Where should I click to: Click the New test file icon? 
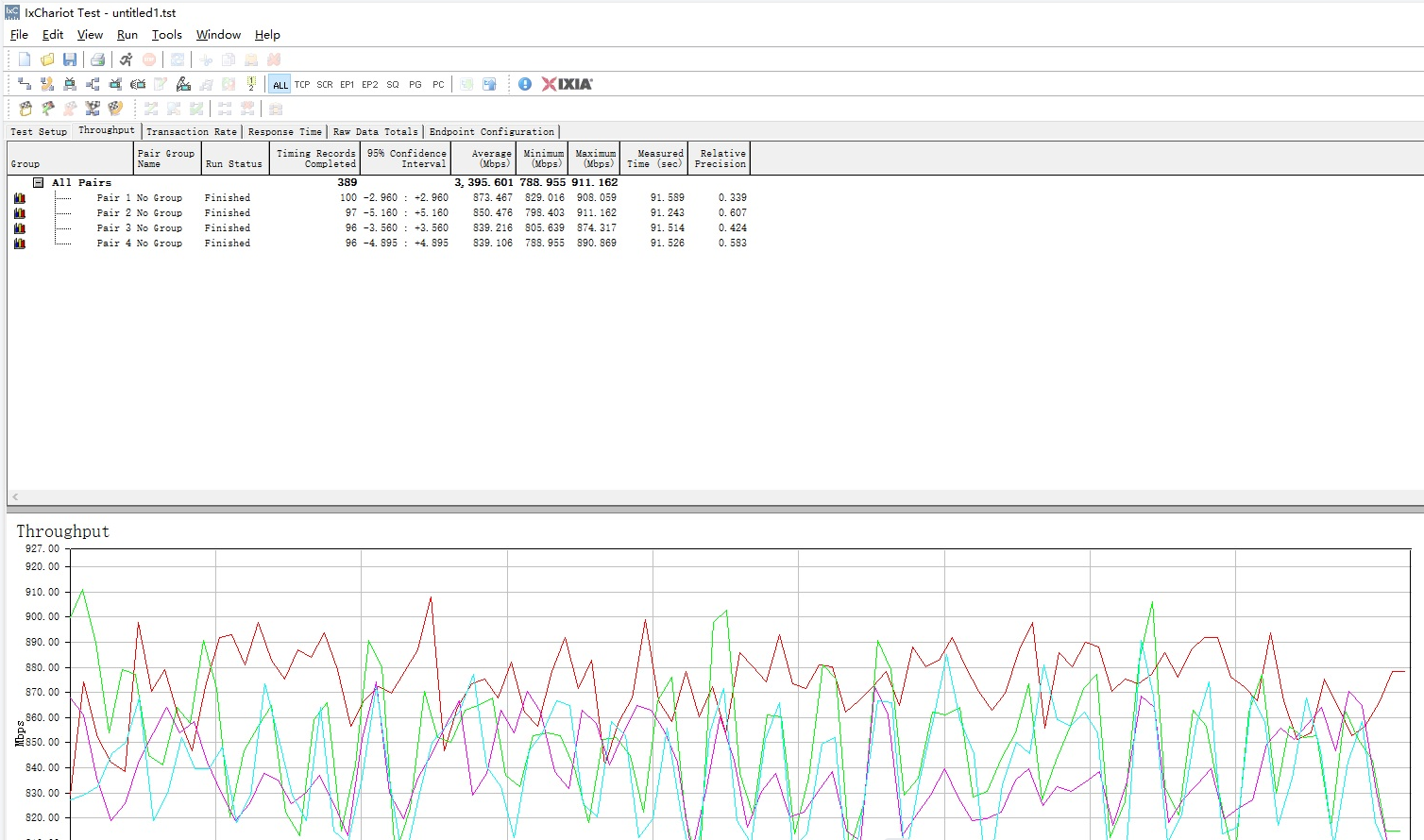click(25, 59)
